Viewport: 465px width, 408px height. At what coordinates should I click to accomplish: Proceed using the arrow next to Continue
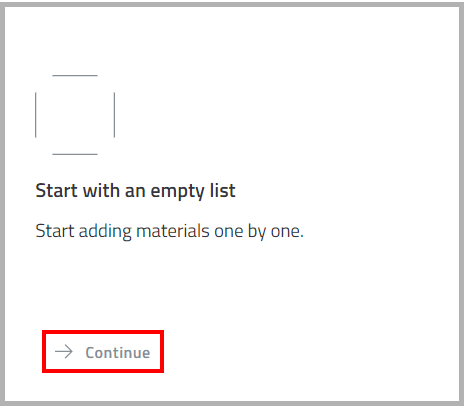click(64, 352)
